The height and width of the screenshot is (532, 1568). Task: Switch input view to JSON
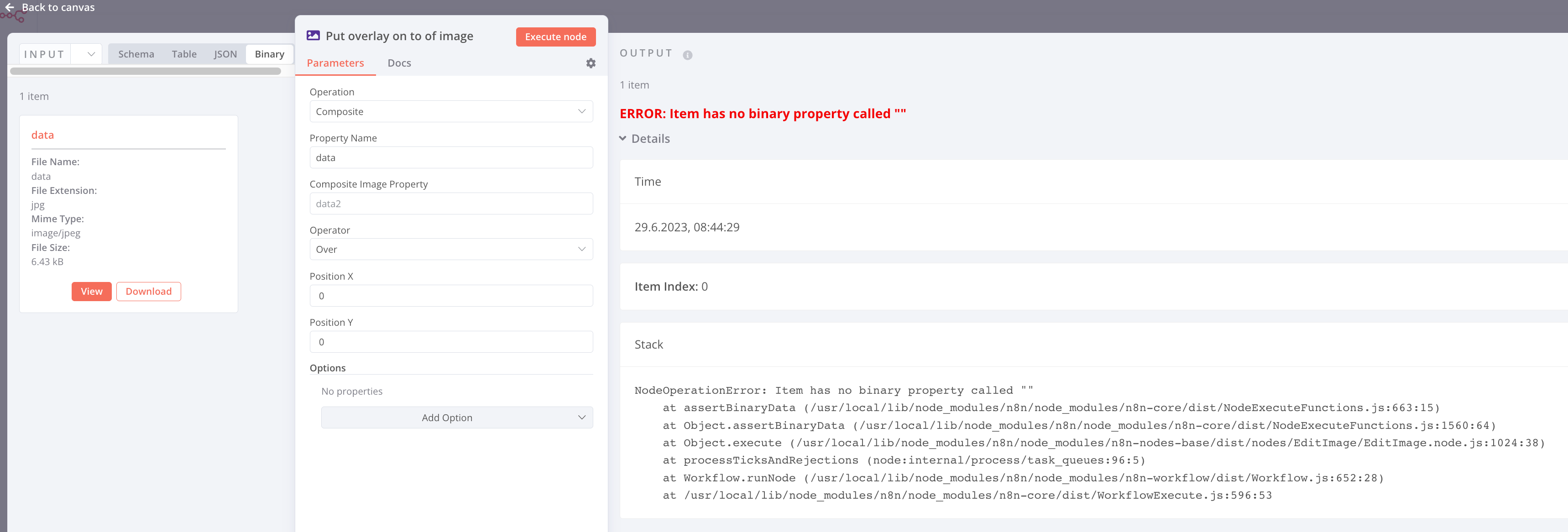click(x=225, y=54)
